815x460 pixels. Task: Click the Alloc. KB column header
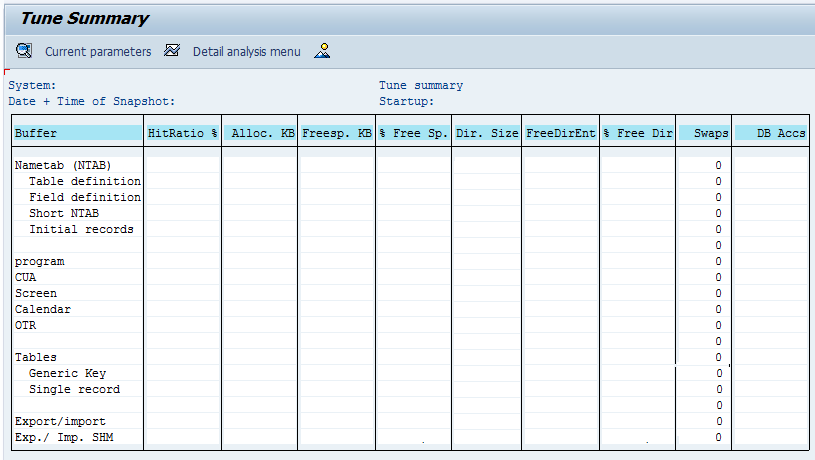260,133
